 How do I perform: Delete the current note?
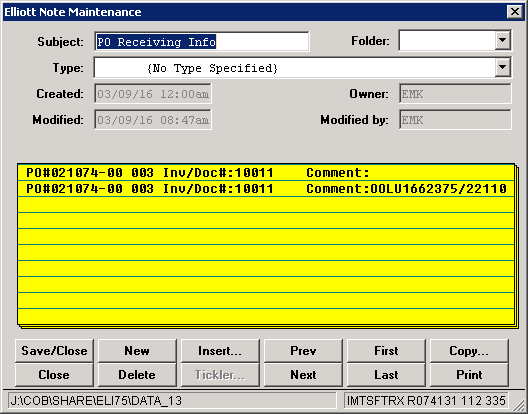(137, 375)
